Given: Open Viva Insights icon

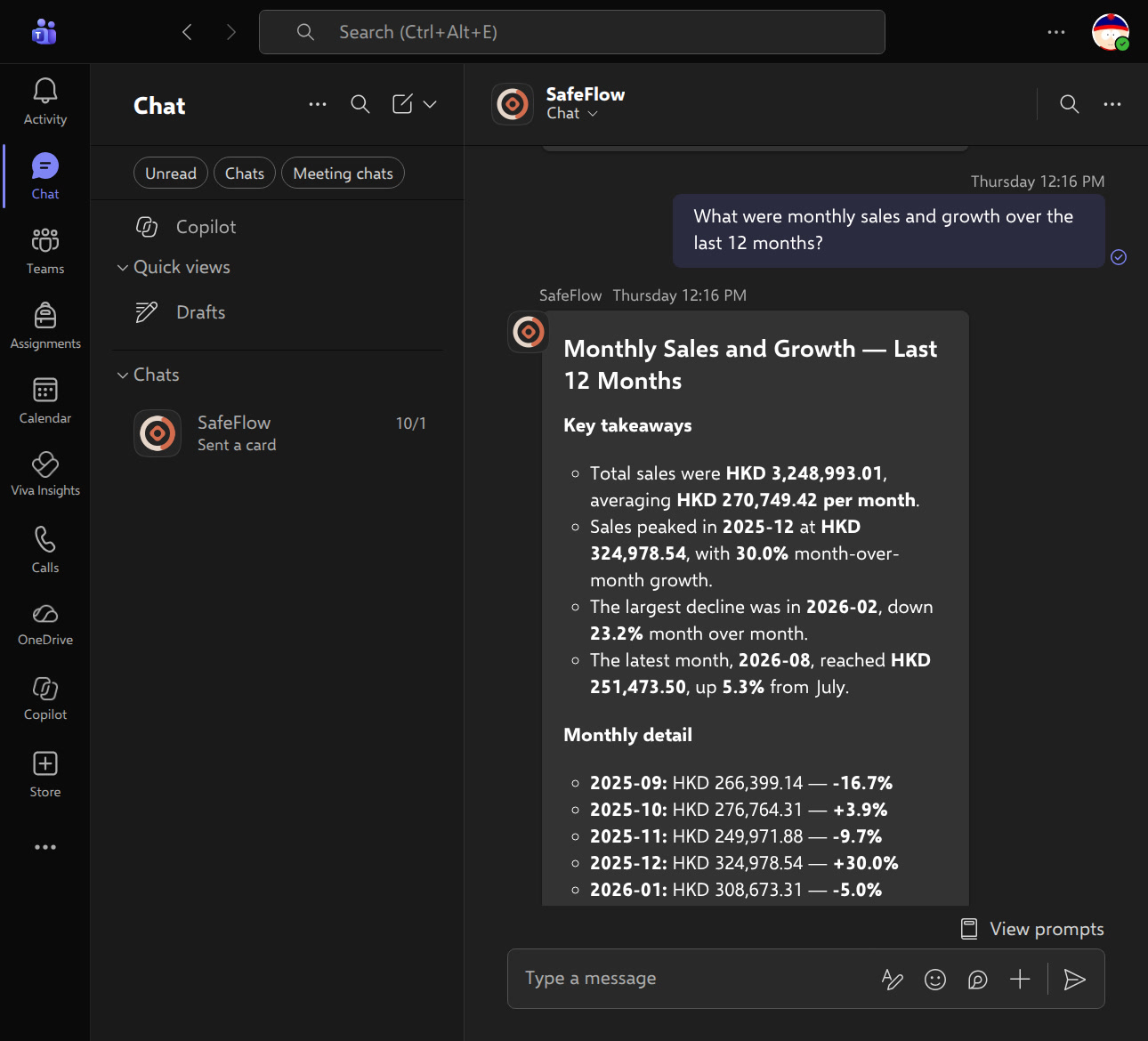Looking at the screenshot, I should (45, 464).
